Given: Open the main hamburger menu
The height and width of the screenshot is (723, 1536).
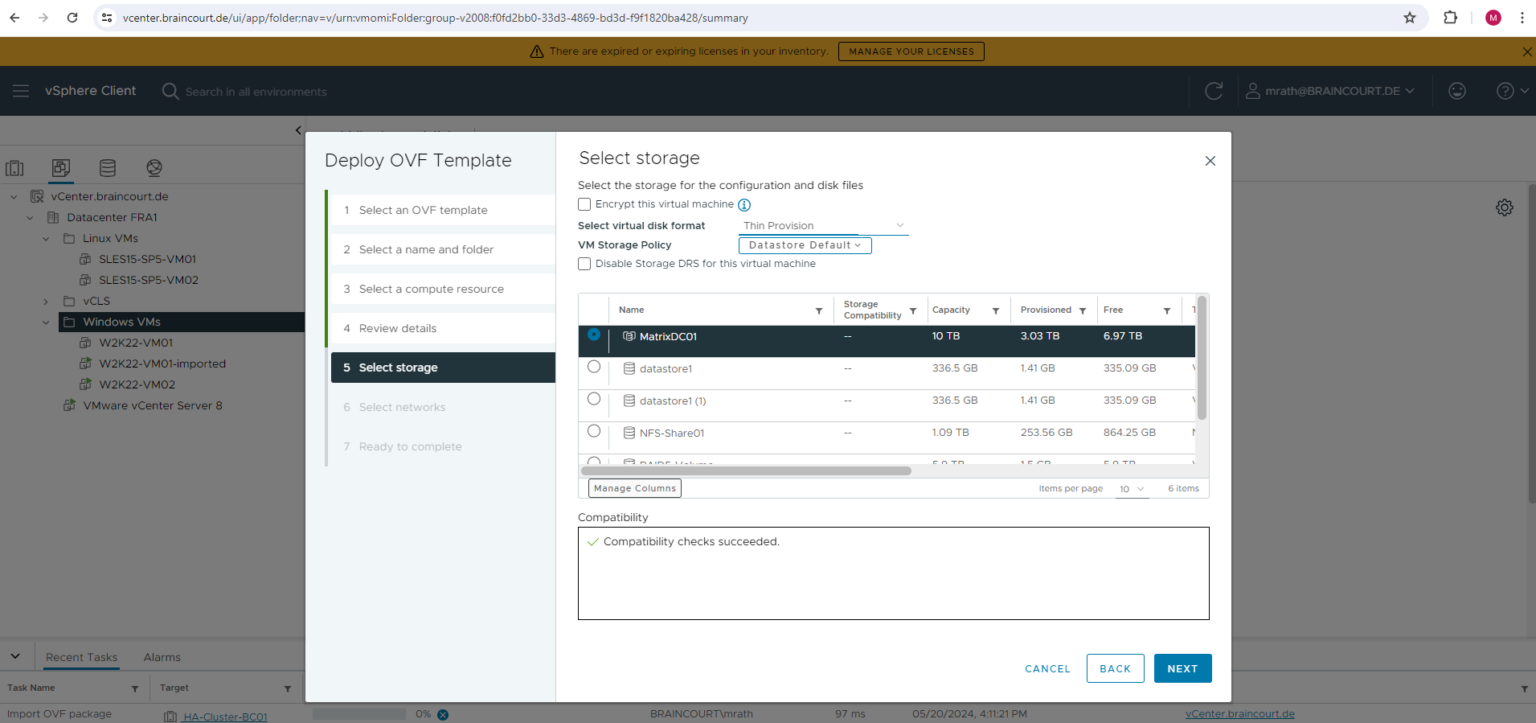Looking at the screenshot, I should tap(21, 90).
